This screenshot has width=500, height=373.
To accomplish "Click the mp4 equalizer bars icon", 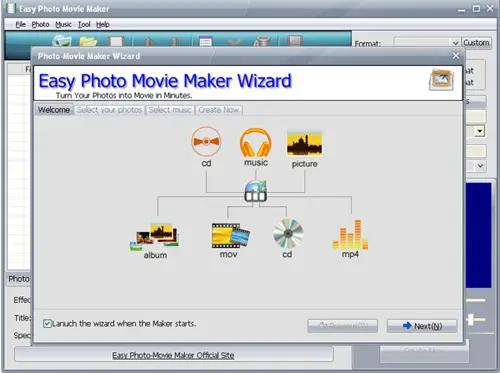I will [350, 235].
